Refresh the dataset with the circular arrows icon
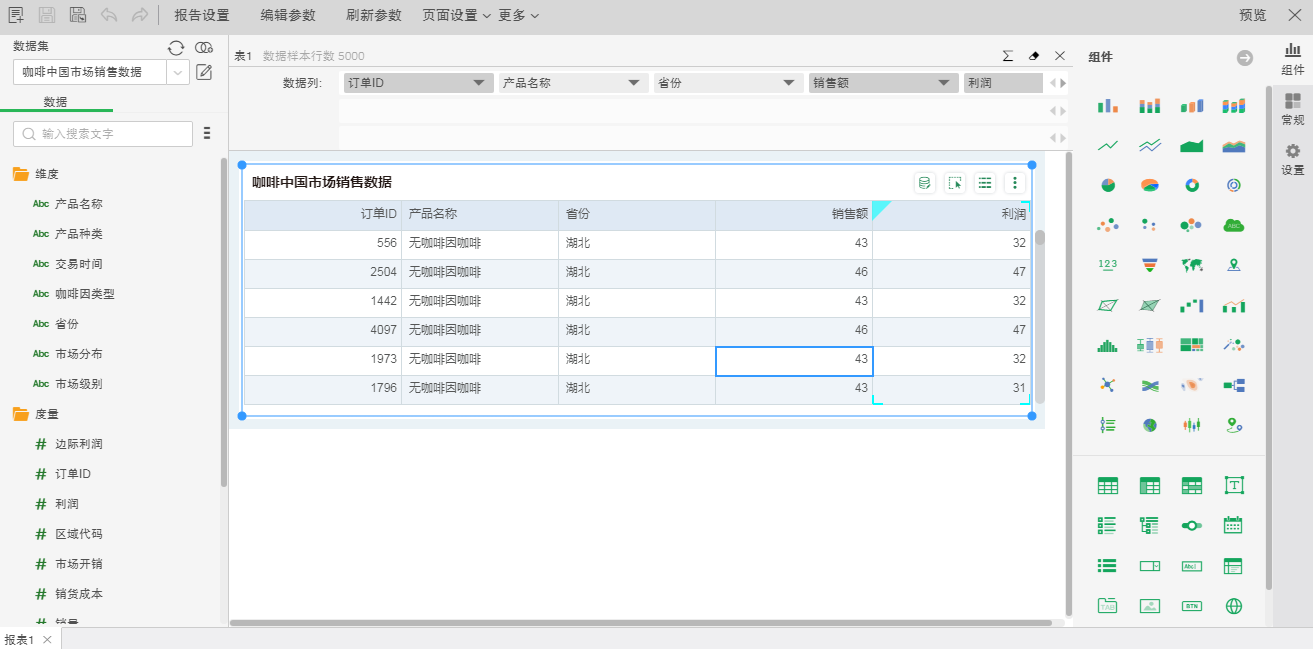 click(176, 47)
